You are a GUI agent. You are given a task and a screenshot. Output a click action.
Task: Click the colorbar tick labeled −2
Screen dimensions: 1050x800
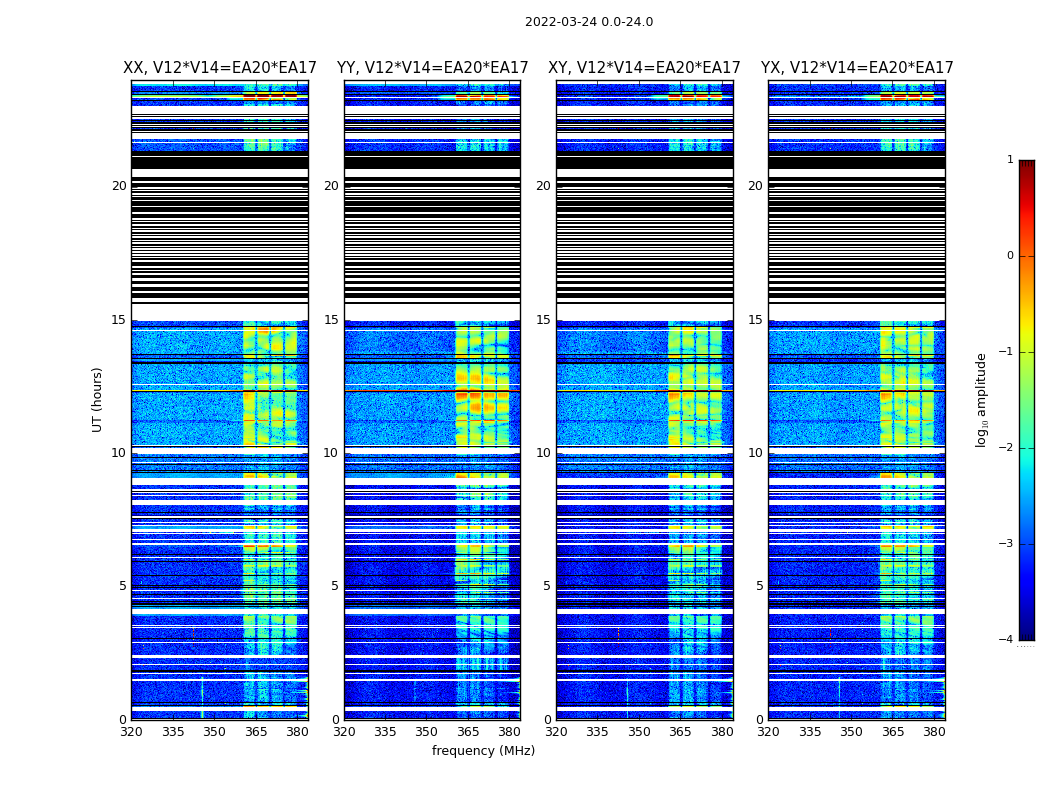(1006, 447)
